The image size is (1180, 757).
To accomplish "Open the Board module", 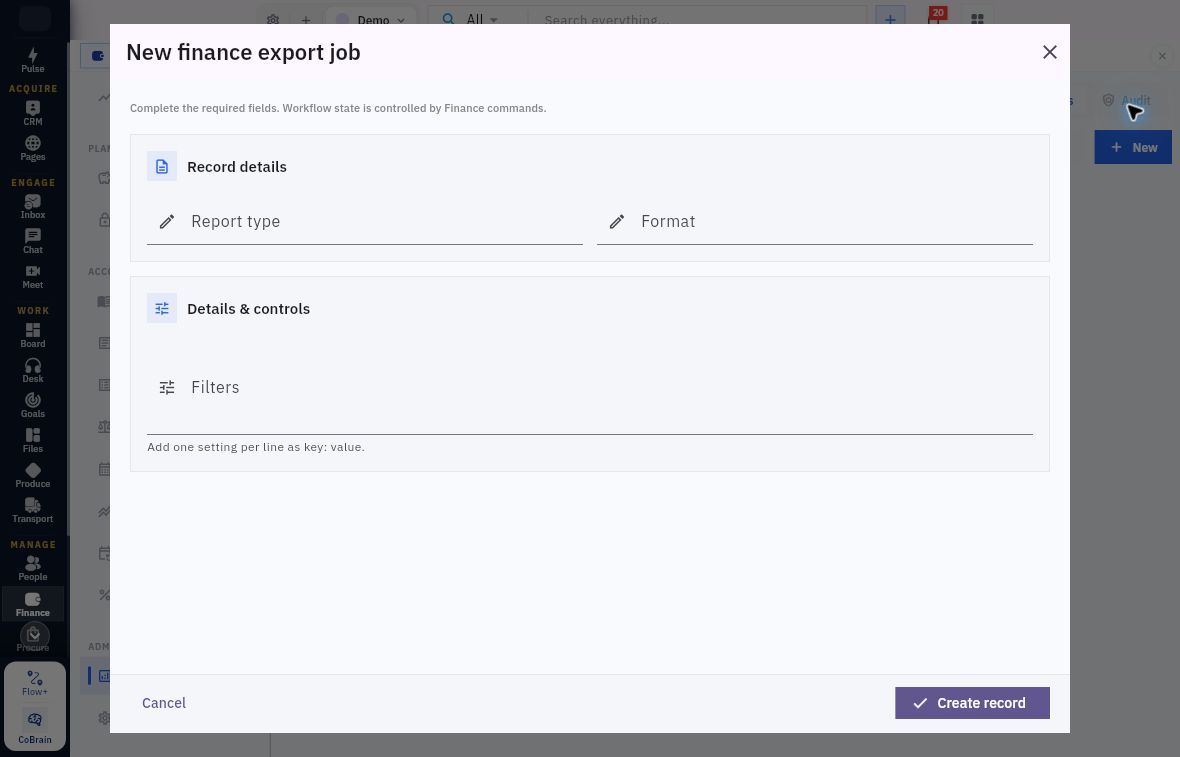I will coord(32,335).
